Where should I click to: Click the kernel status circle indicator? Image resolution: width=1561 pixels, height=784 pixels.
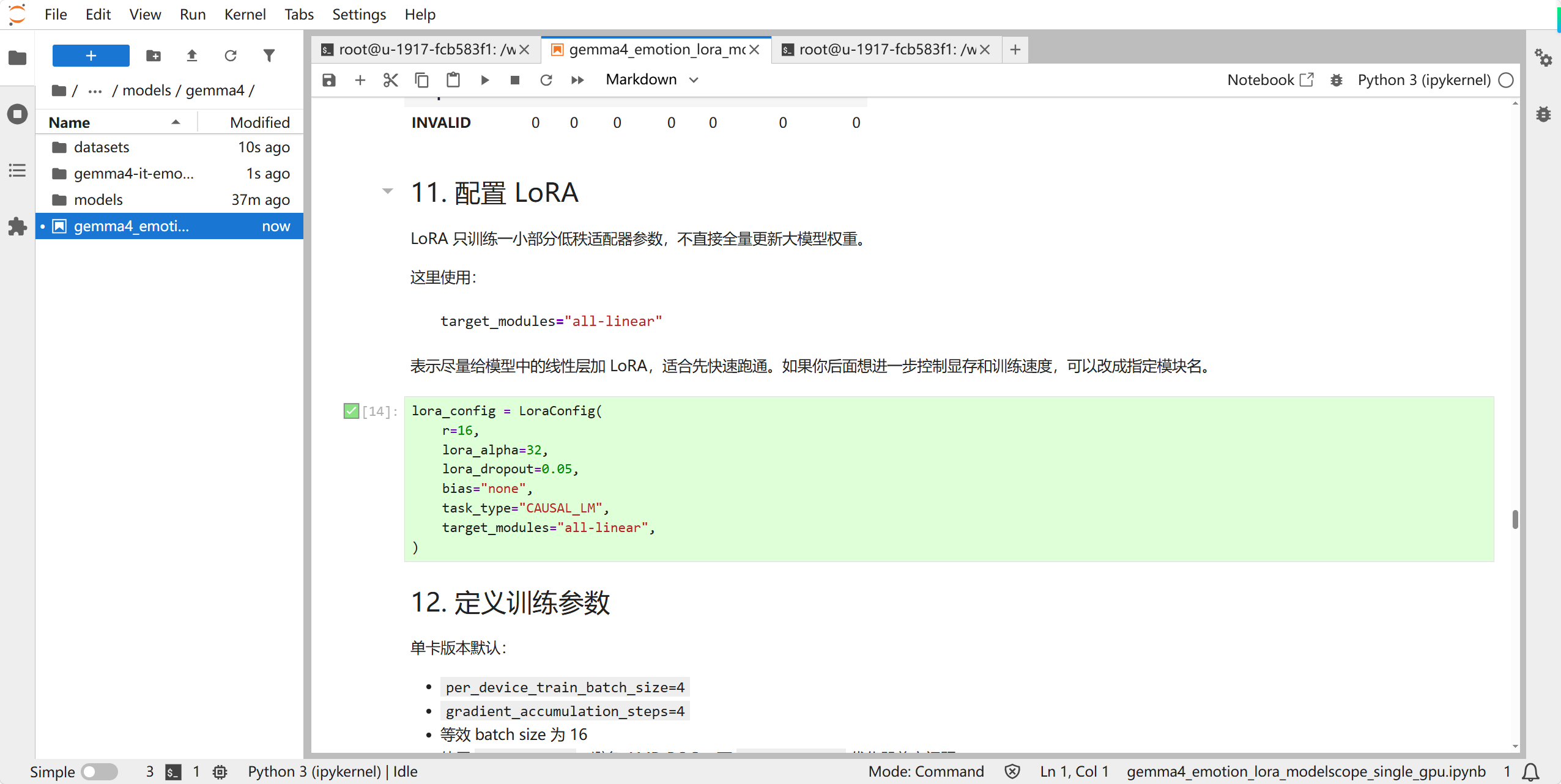pyautogui.click(x=1506, y=80)
